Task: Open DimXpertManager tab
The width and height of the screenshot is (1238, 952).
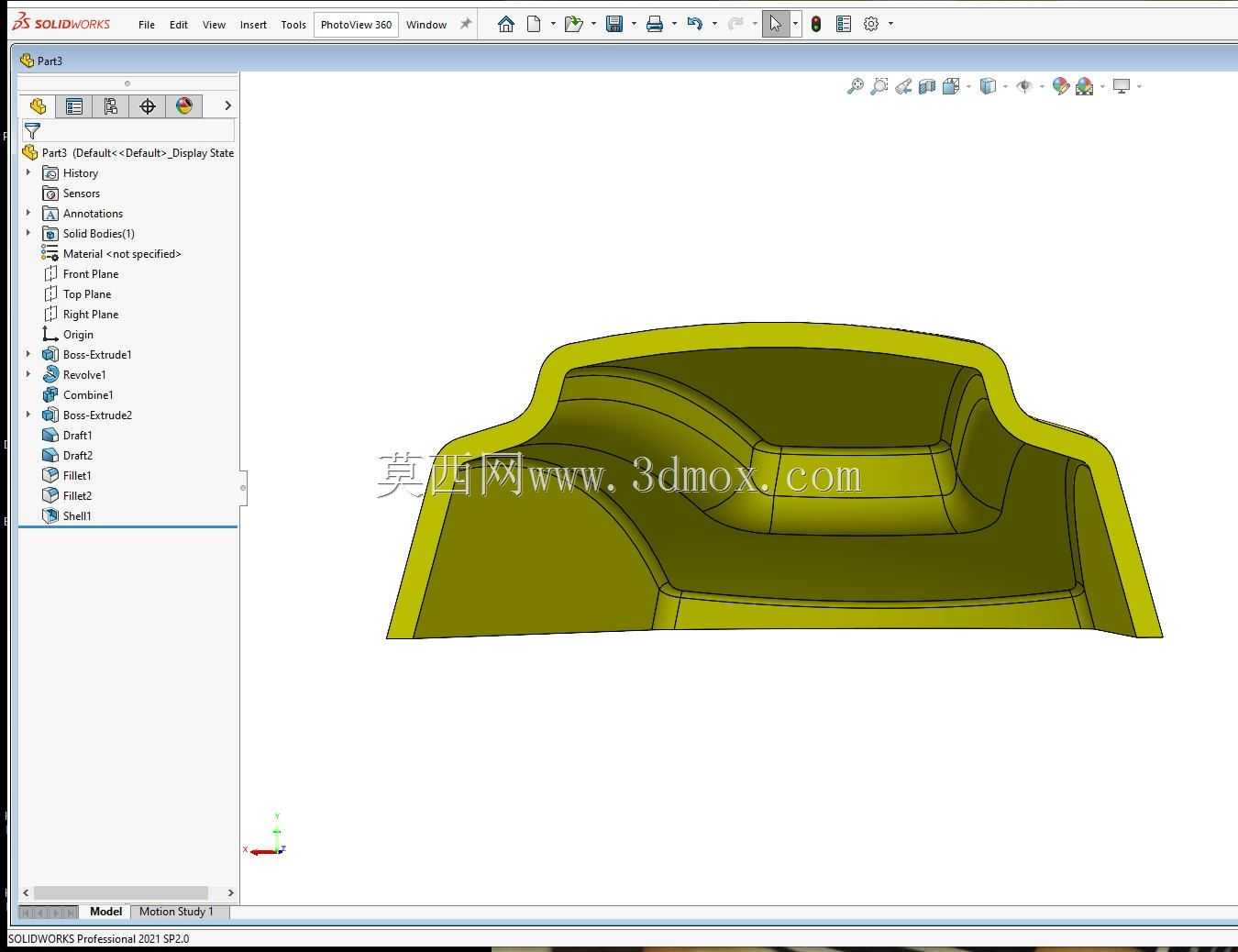Action: (148, 106)
